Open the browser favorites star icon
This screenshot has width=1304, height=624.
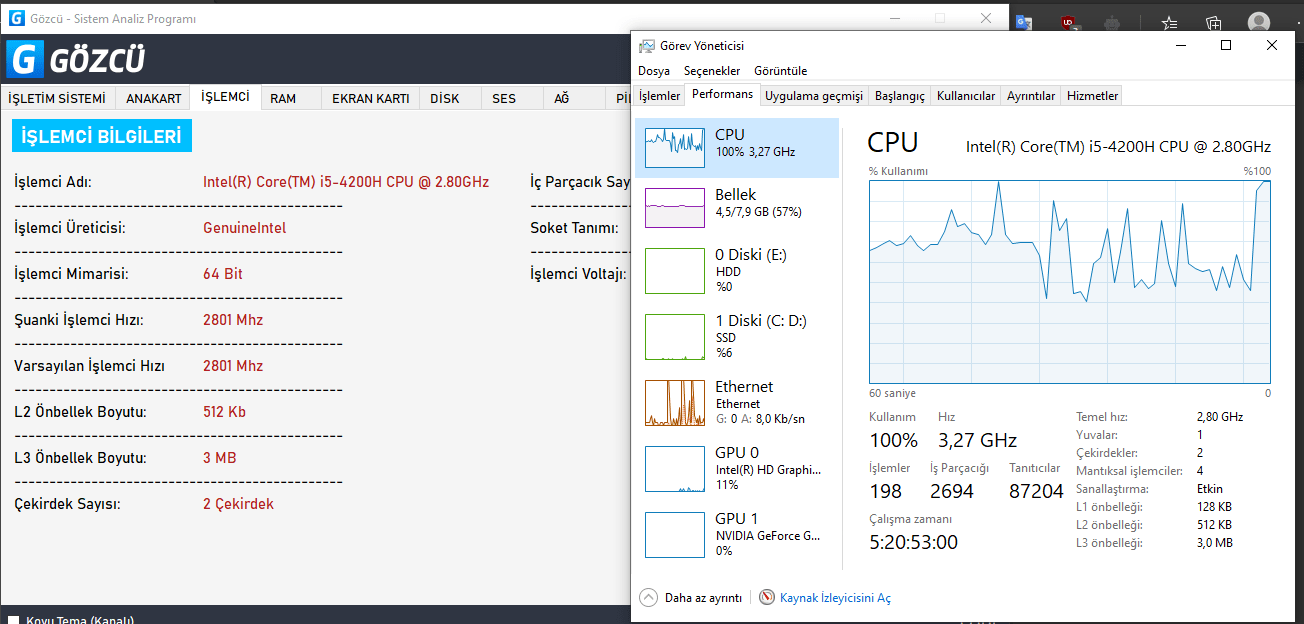coord(1169,22)
